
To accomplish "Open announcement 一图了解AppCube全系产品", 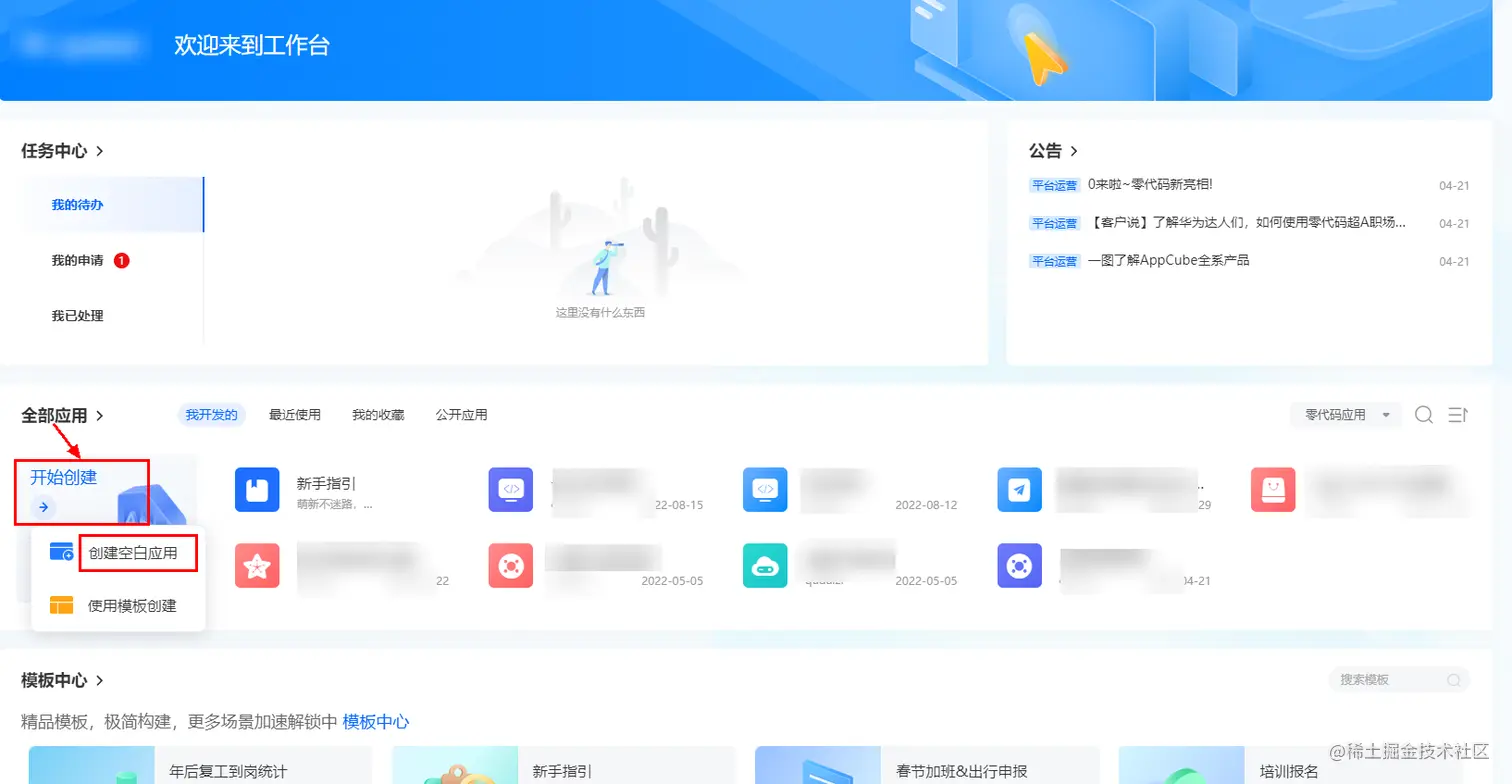I will point(1169,260).
